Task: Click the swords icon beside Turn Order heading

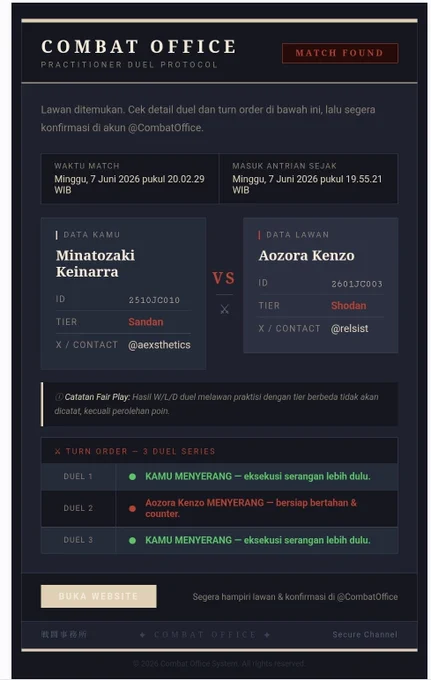Action: [x=58, y=451]
